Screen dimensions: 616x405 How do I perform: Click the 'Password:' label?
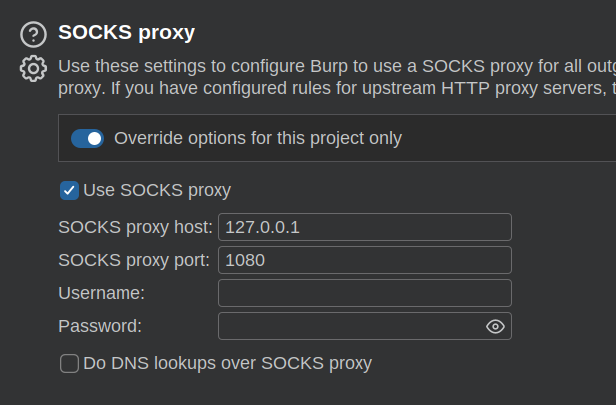[100, 326]
